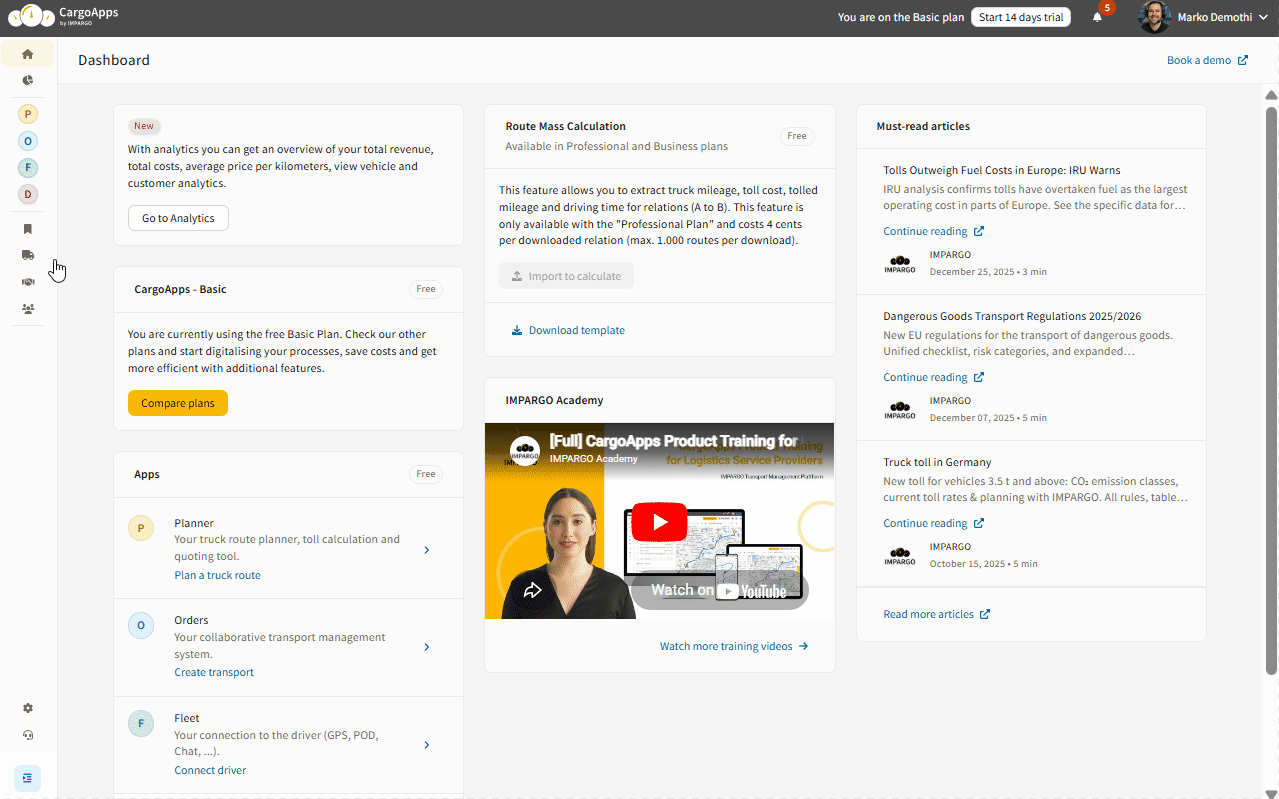Click the Go to Analytics button

pos(178,218)
